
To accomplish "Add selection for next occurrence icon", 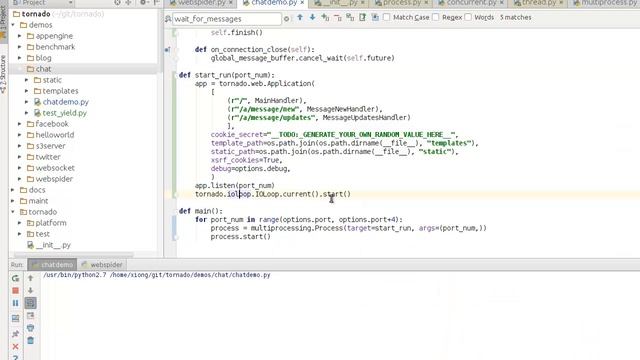I will tap(325, 18).
